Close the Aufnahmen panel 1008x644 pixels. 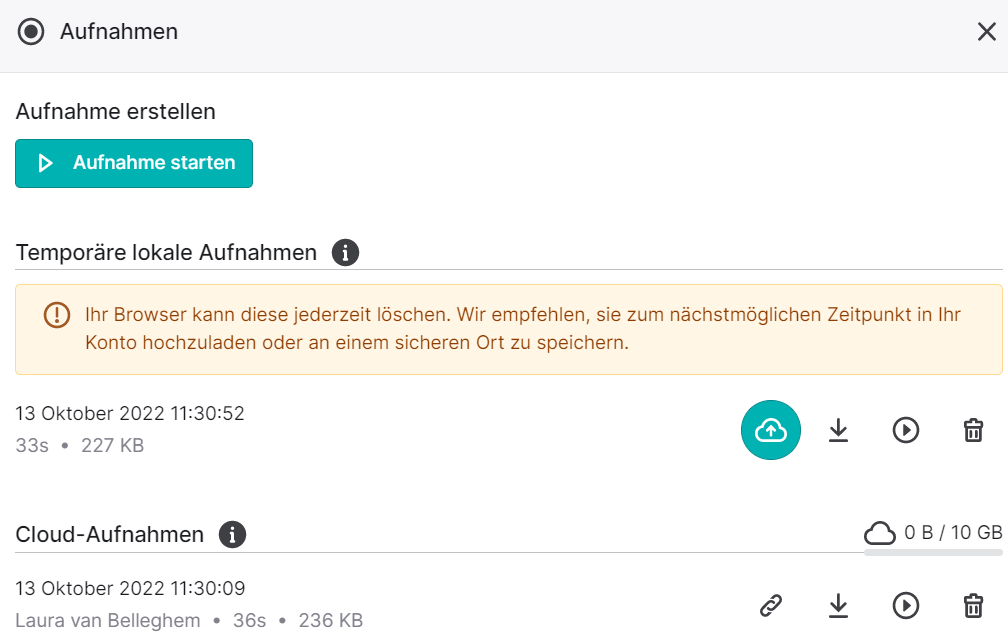pyautogui.click(x=987, y=31)
